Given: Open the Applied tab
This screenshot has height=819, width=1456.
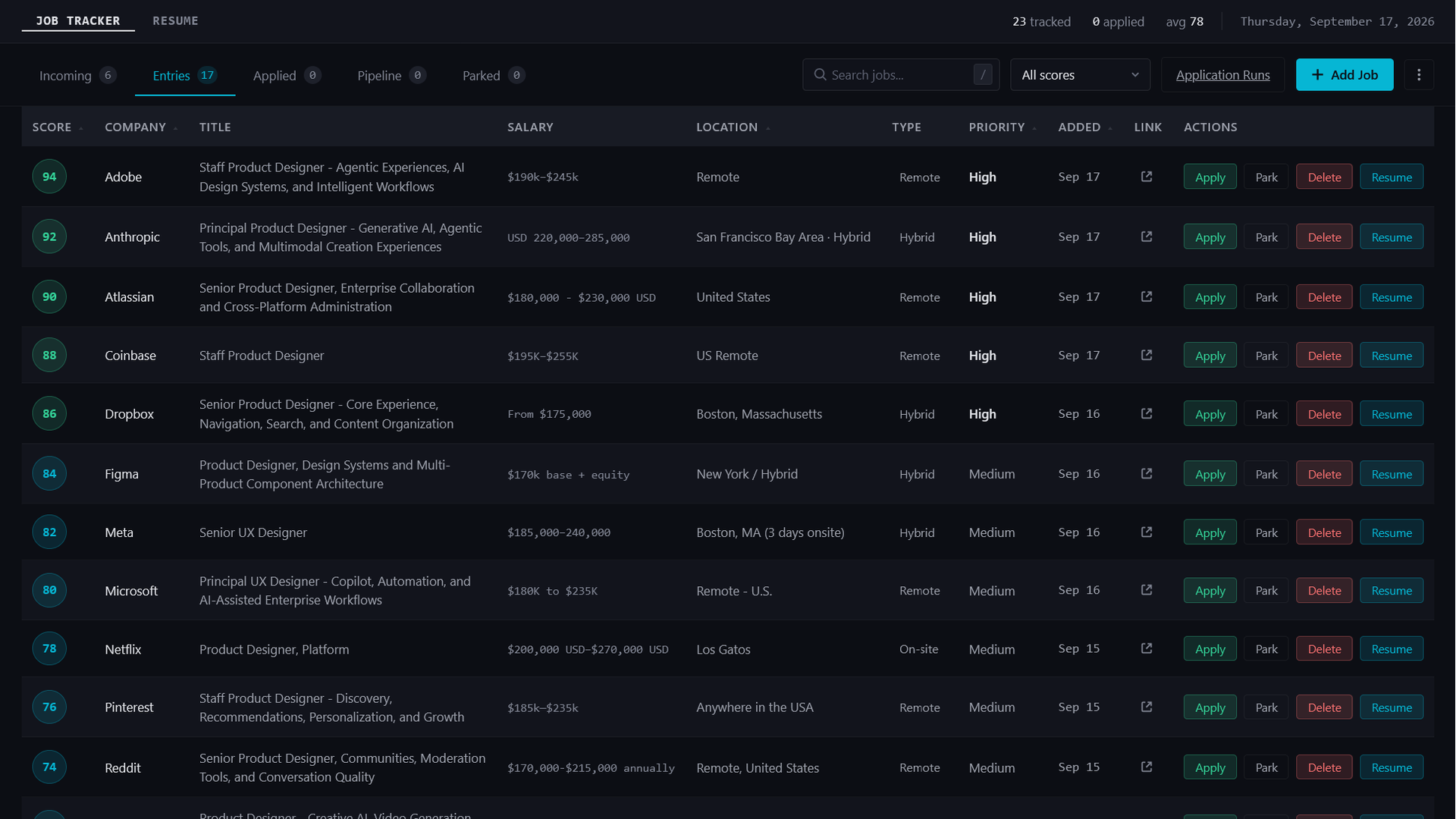Looking at the screenshot, I should tap(287, 75).
